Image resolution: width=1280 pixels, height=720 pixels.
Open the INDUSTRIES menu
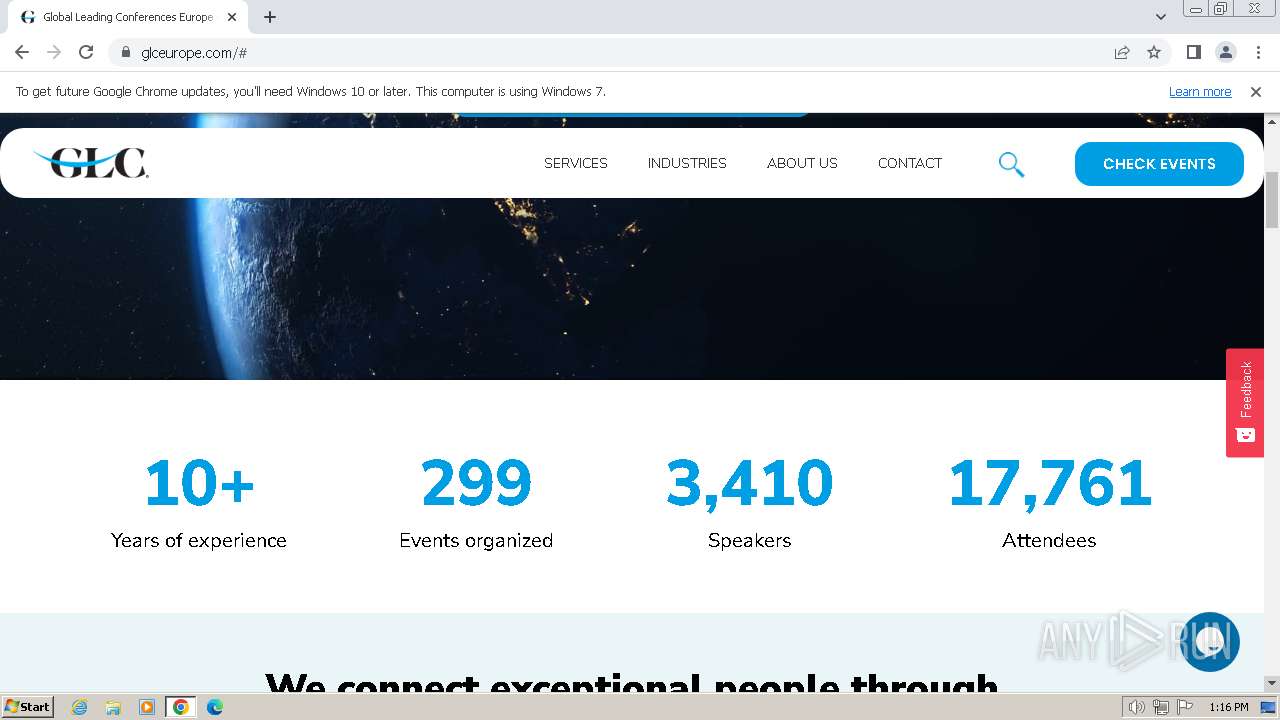point(687,163)
